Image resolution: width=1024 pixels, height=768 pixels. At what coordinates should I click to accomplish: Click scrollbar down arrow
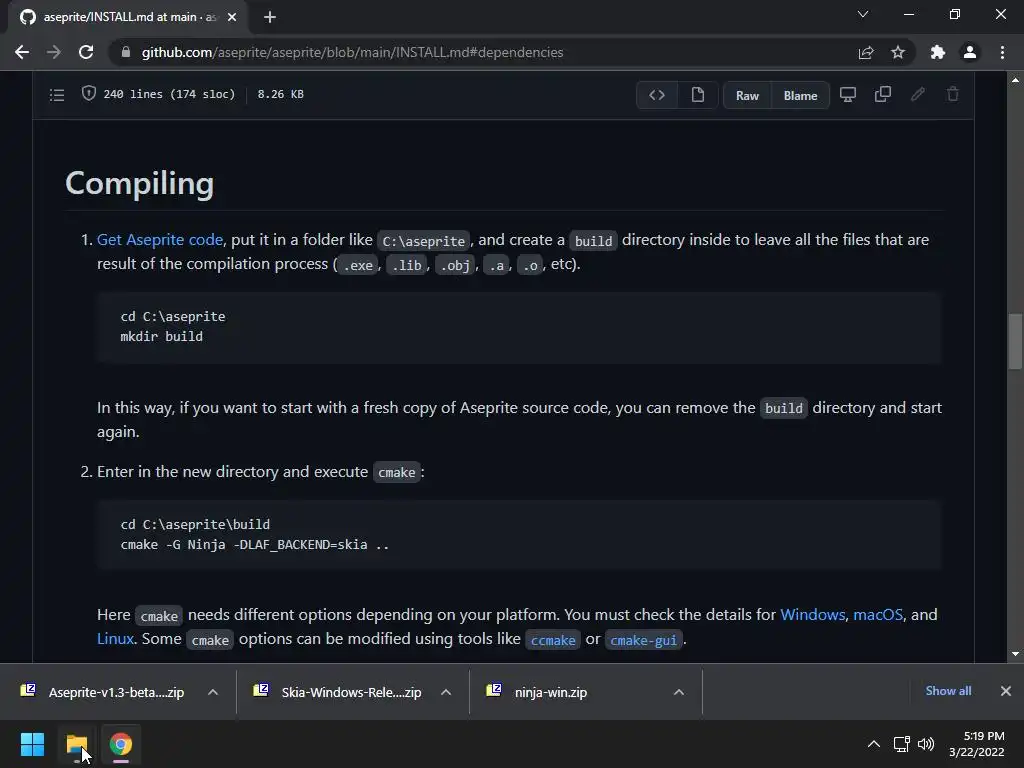(1015, 654)
